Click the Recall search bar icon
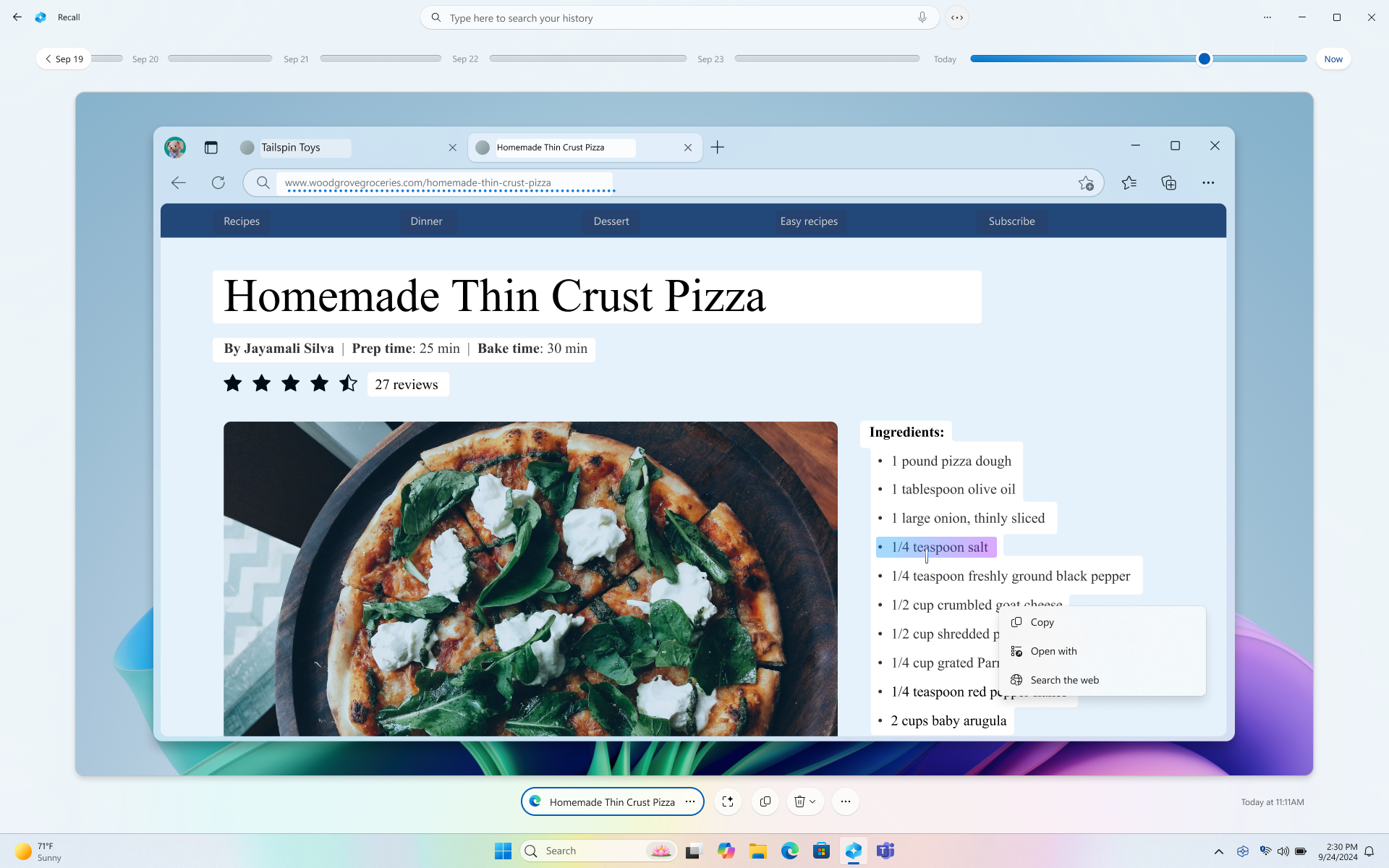Screen dimensions: 1389x868 point(435,17)
